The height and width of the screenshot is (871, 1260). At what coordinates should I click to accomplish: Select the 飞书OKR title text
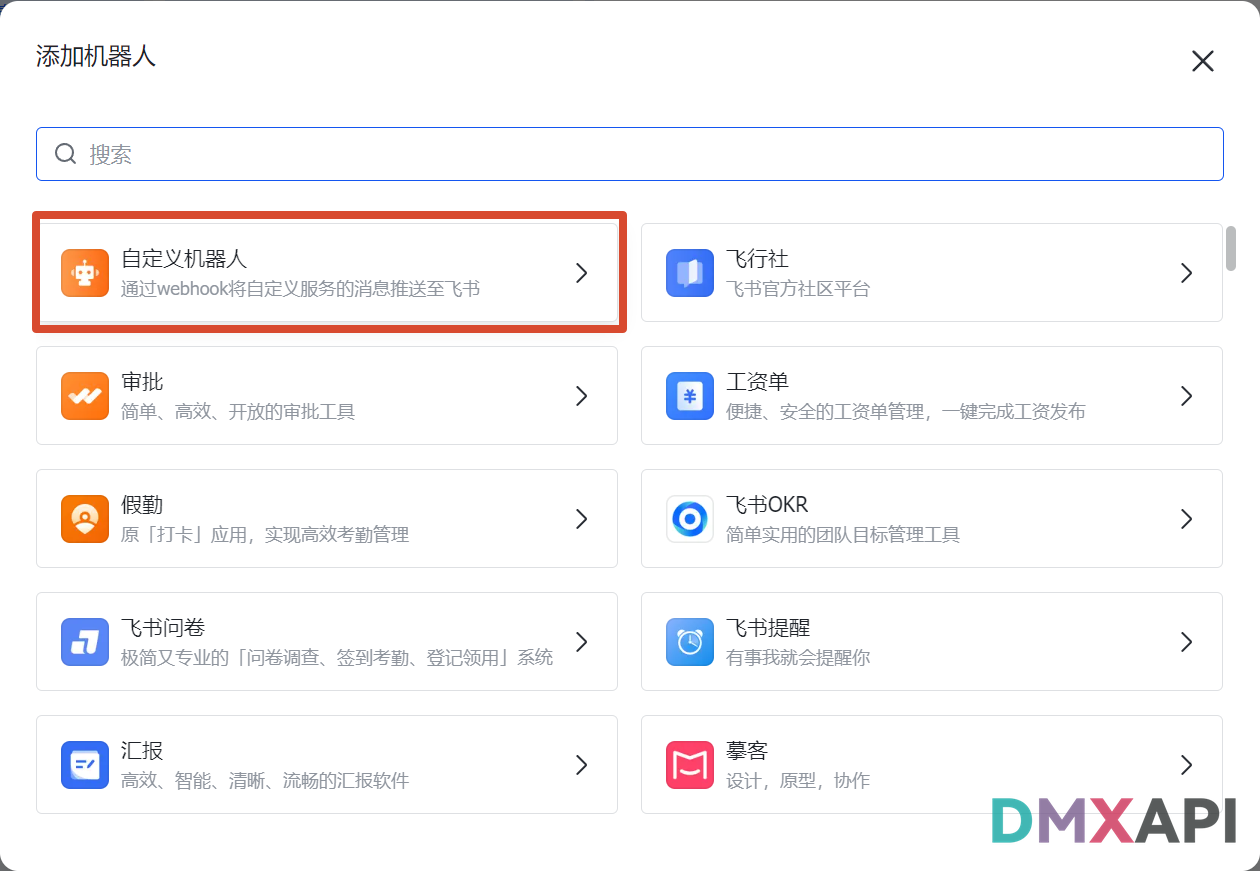tap(767, 505)
